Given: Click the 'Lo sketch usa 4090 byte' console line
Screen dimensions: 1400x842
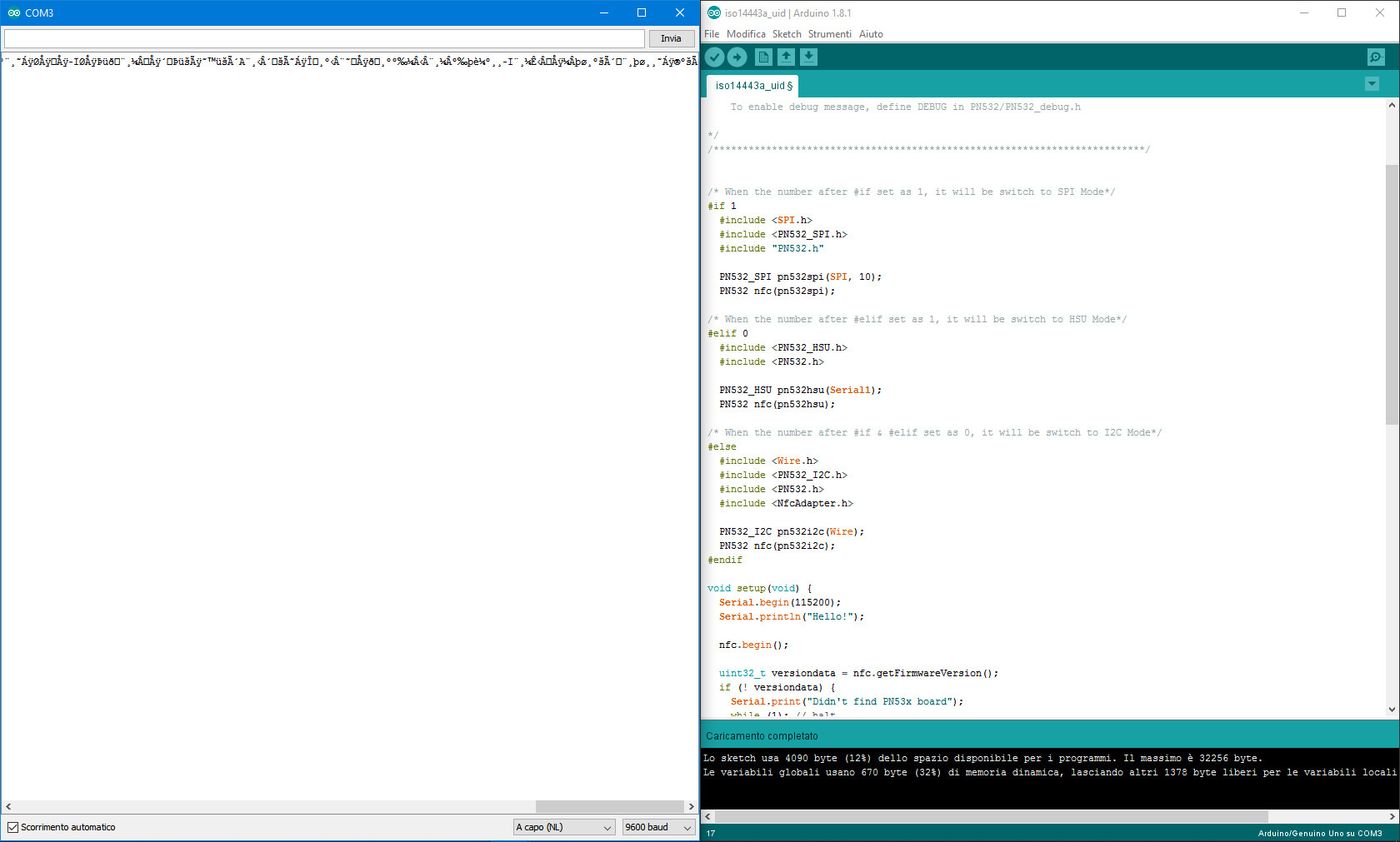Looking at the screenshot, I should [982, 758].
